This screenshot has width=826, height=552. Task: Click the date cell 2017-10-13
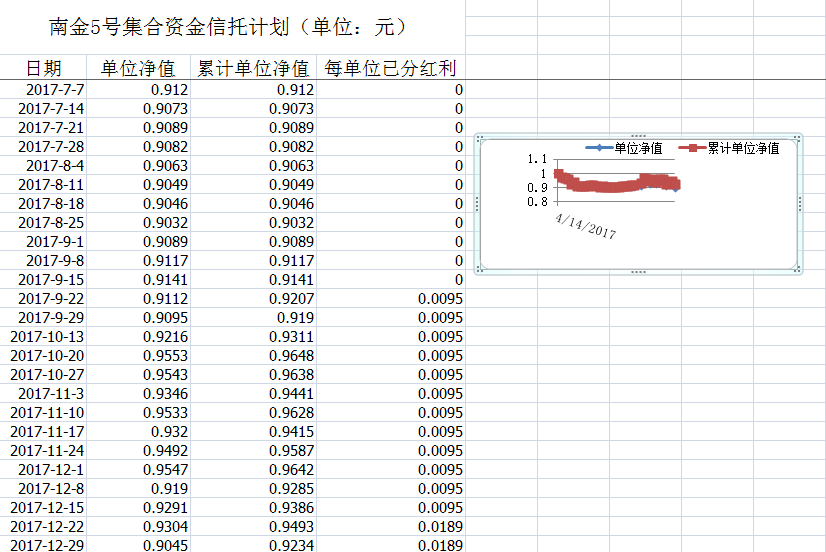47,337
